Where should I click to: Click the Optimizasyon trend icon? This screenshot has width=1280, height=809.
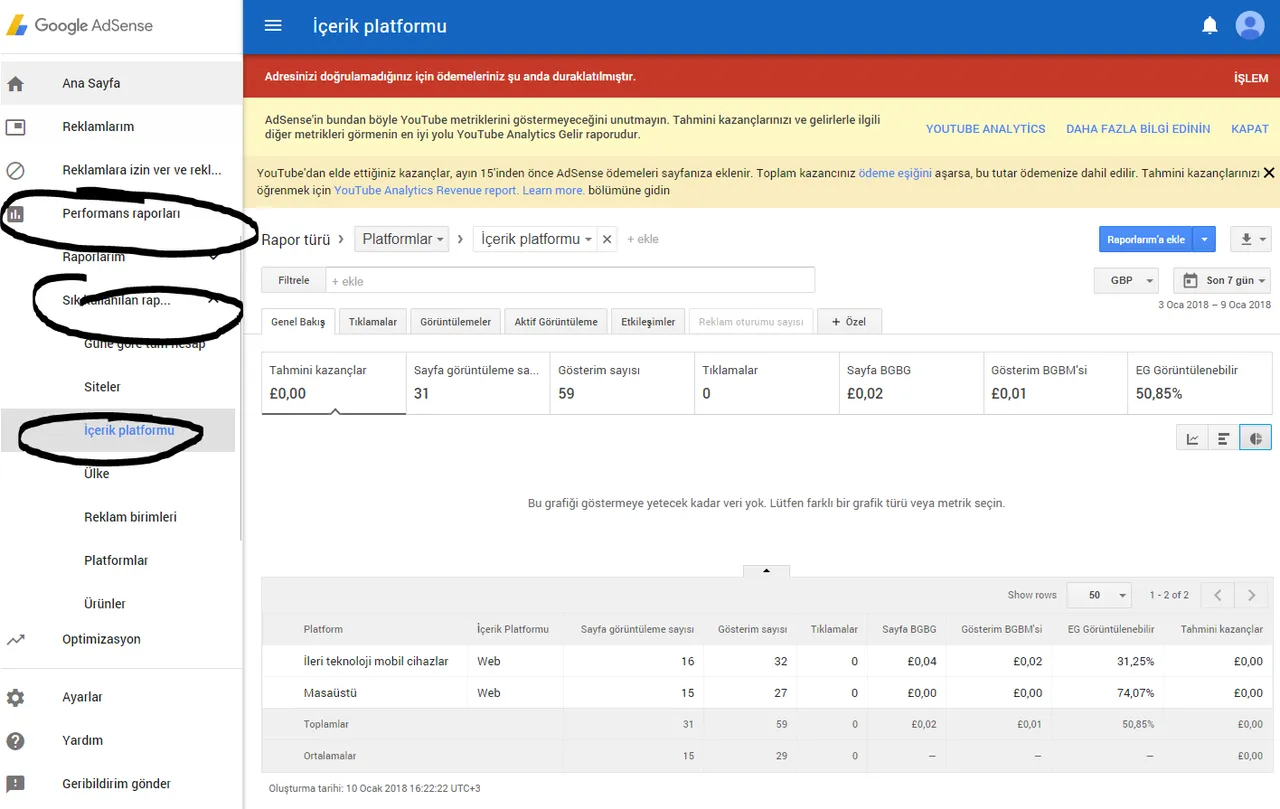click(15, 640)
